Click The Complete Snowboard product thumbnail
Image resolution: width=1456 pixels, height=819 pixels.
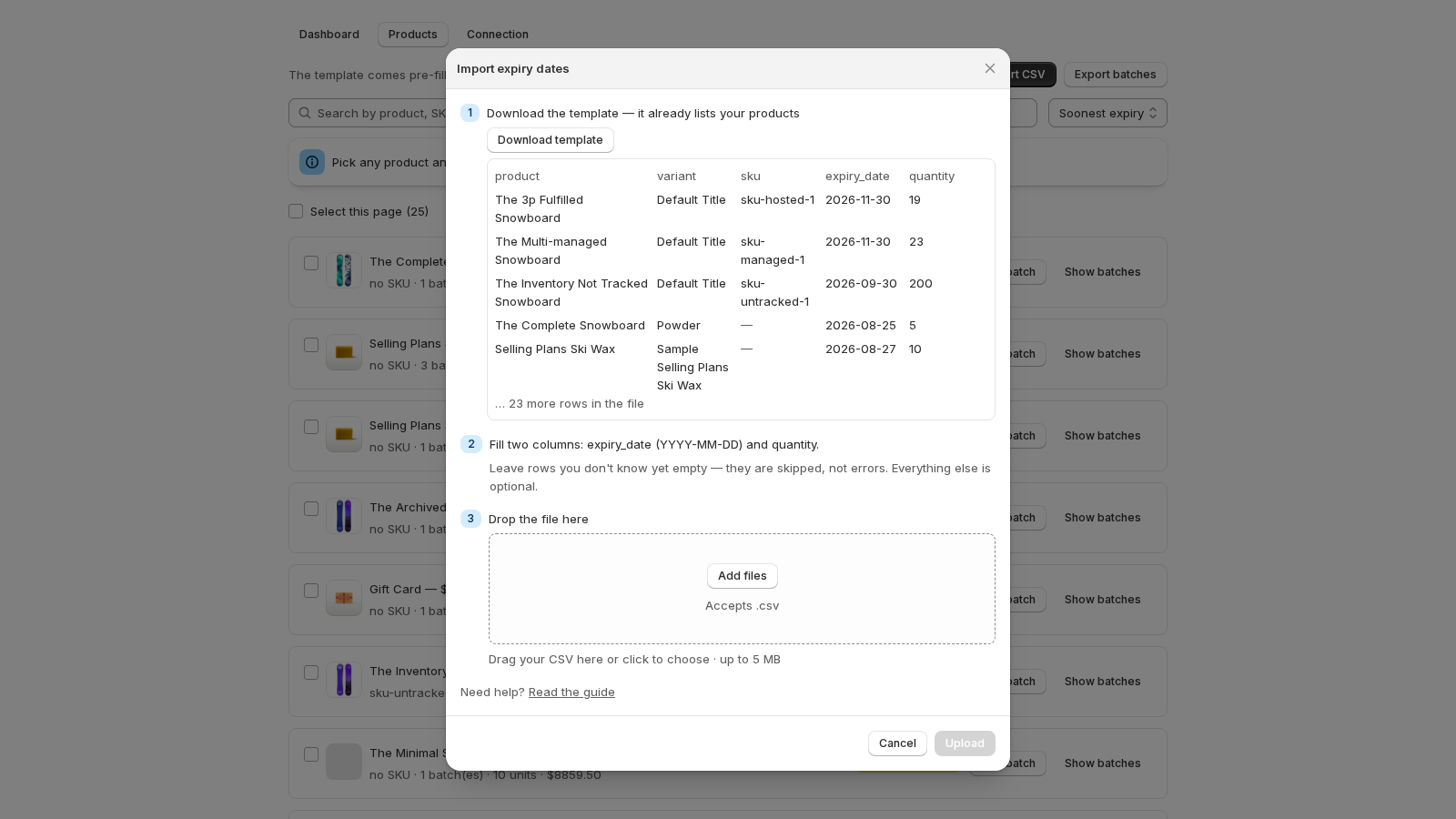tap(344, 271)
